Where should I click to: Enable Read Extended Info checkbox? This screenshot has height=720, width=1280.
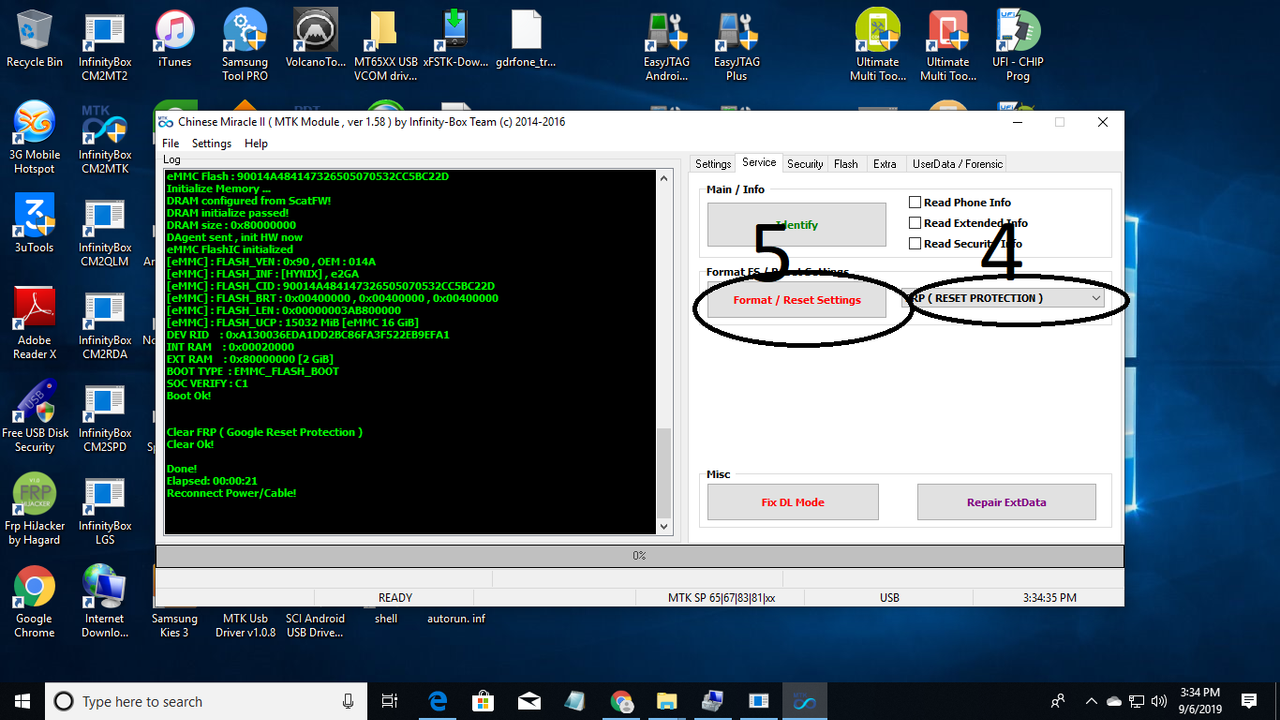(915, 223)
